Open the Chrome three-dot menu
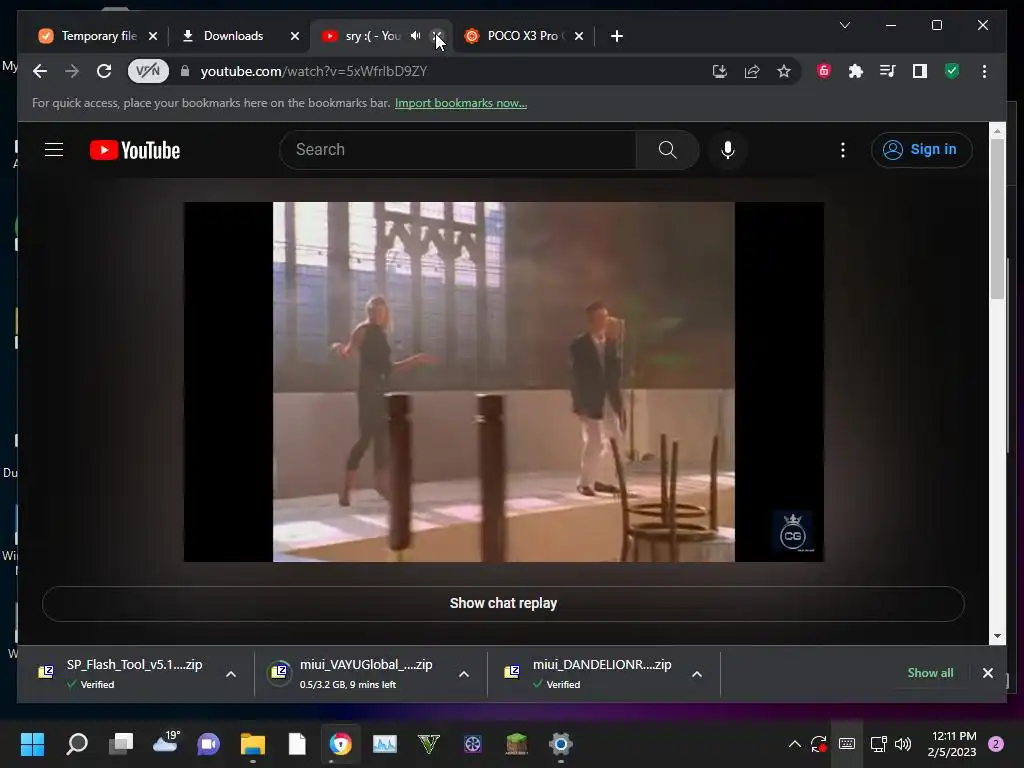The image size is (1024, 768). click(x=984, y=71)
